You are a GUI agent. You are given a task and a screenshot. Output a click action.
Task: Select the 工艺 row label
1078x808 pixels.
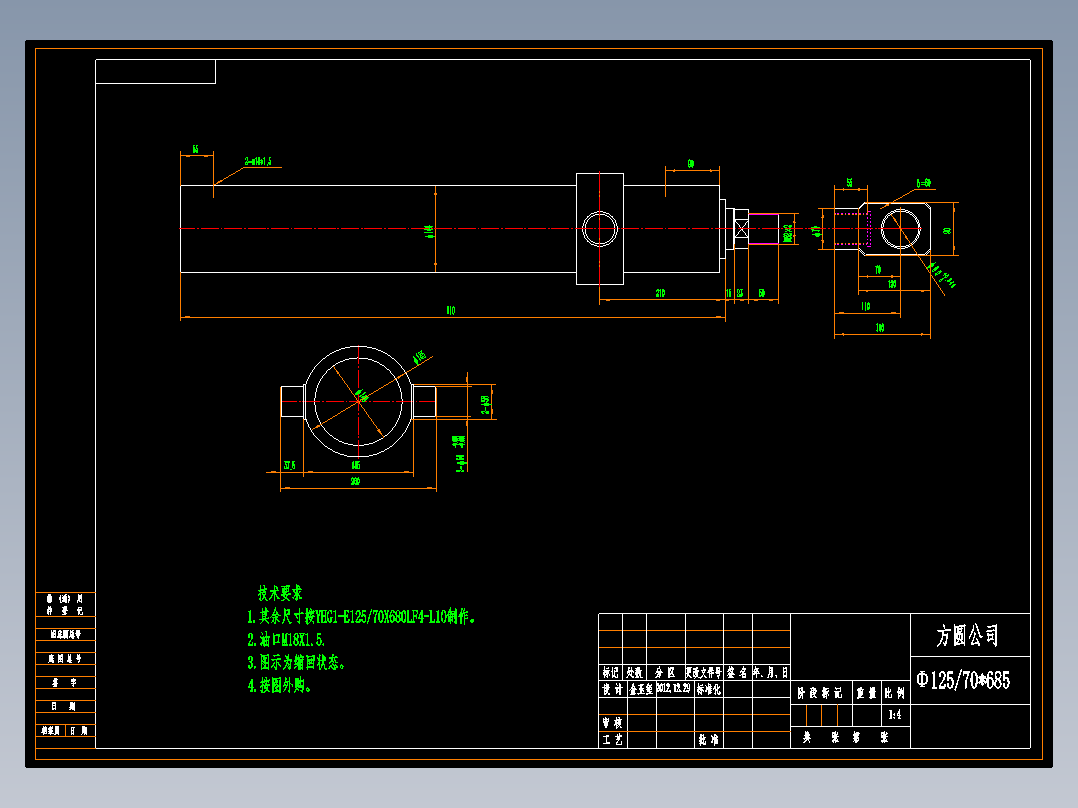(x=612, y=740)
